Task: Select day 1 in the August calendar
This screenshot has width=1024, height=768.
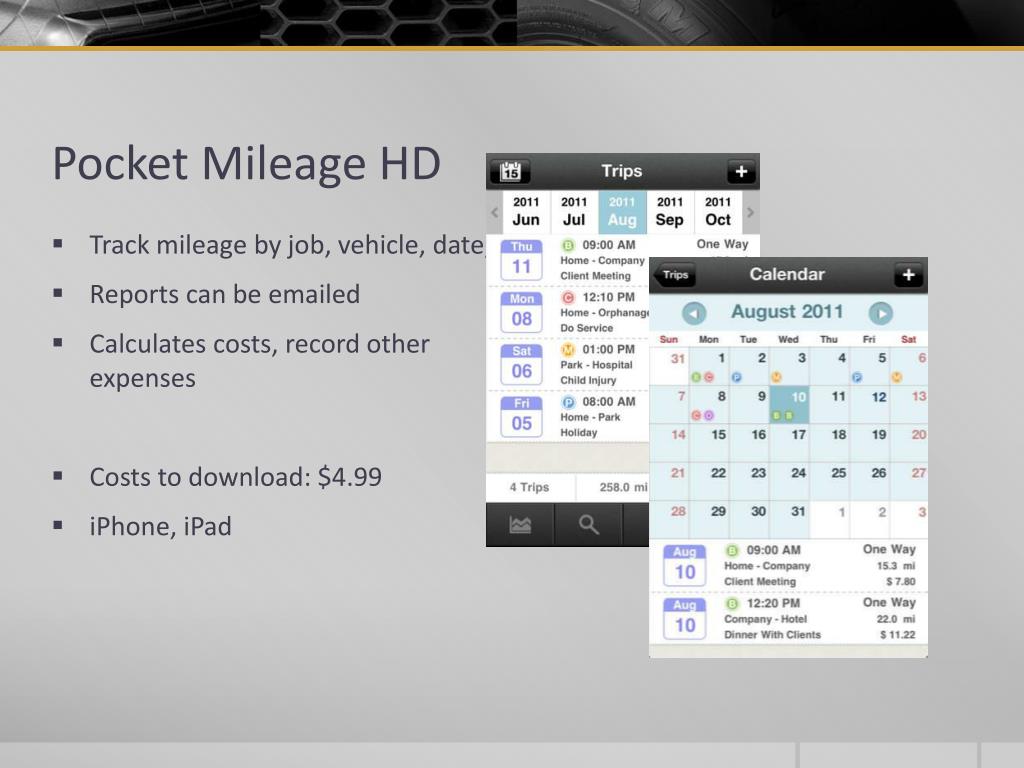Action: [x=710, y=366]
